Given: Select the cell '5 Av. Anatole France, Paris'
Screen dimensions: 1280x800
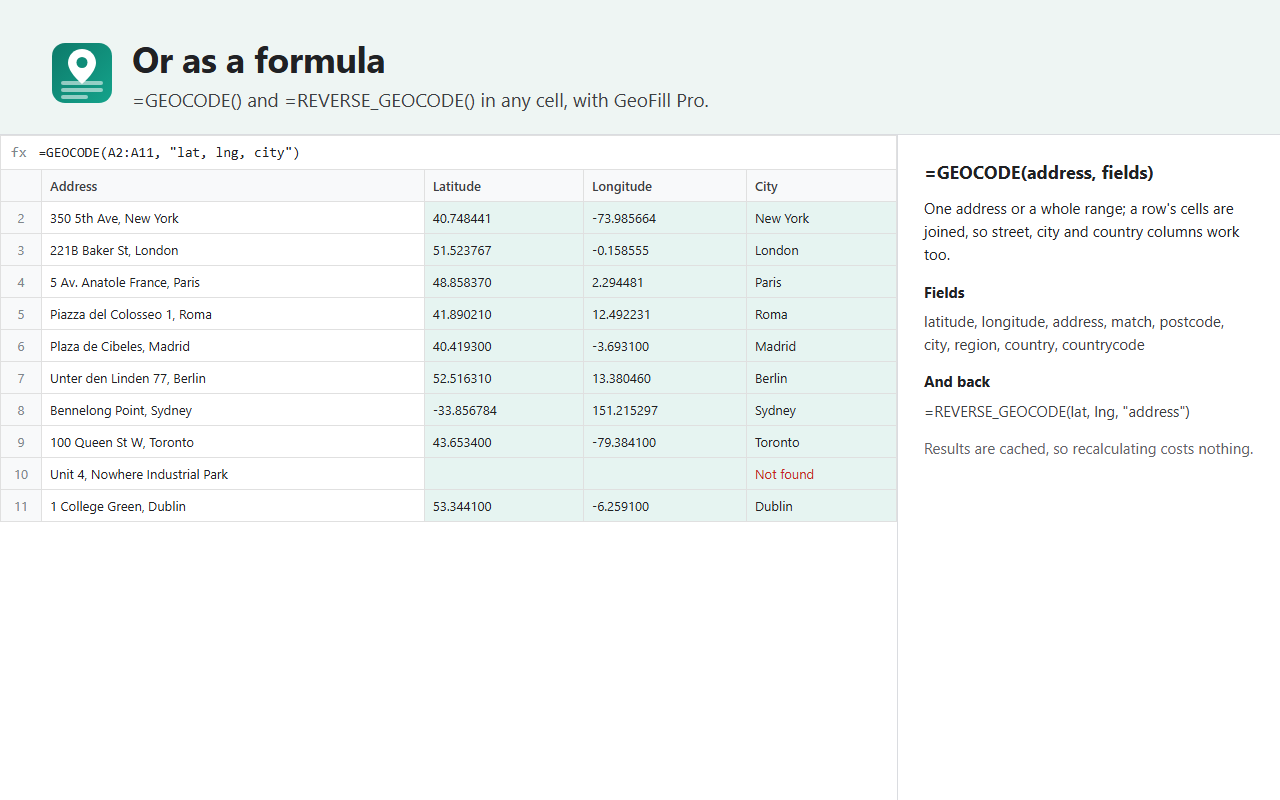Looking at the screenshot, I should pyautogui.click(x=233, y=282).
